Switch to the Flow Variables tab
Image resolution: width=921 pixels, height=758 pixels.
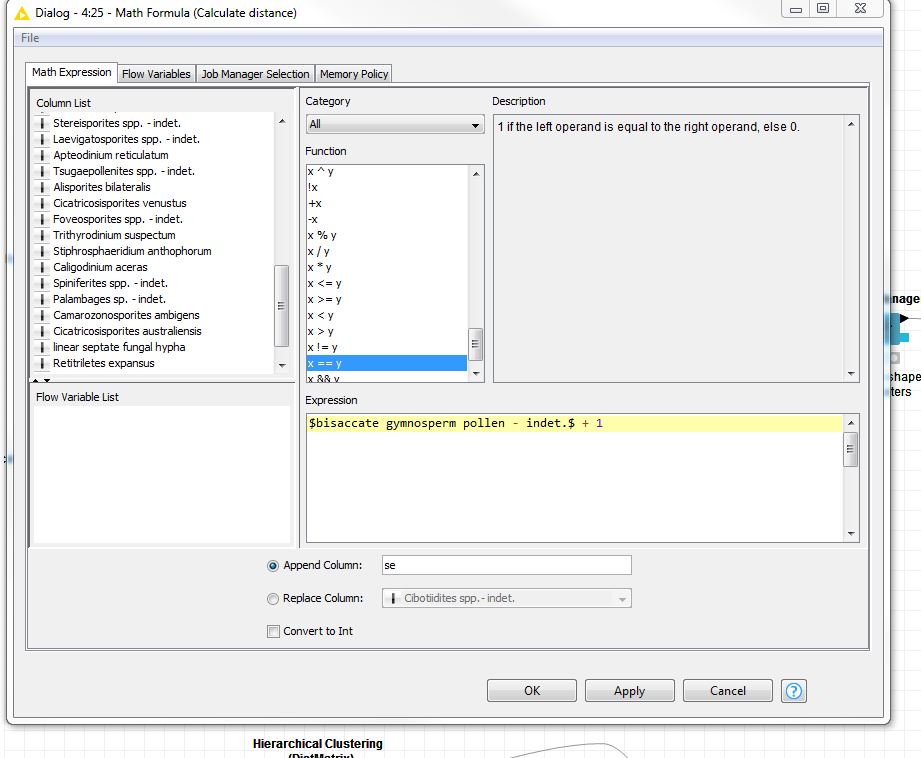pos(156,74)
